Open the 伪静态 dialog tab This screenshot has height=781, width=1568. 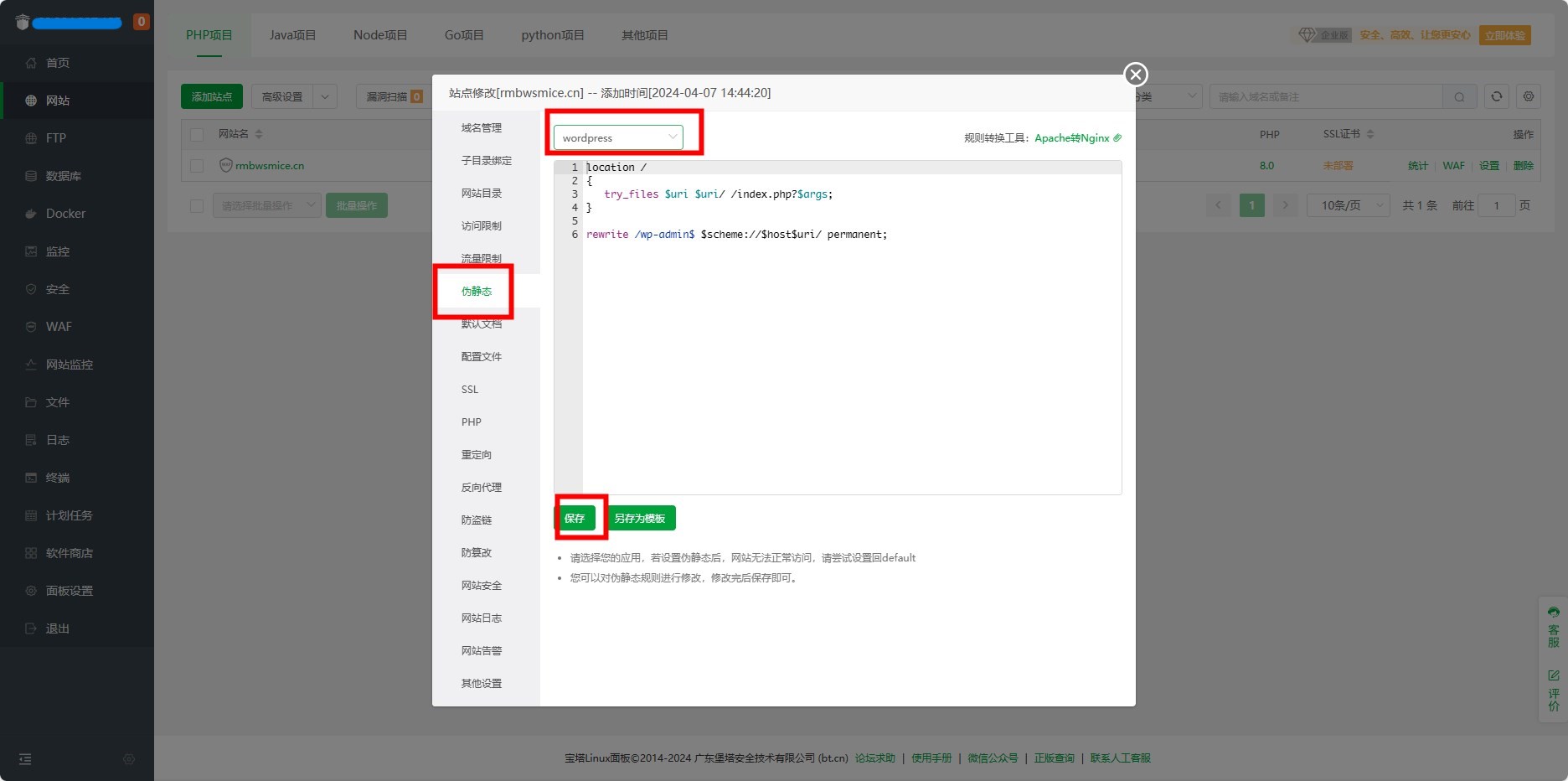(477, 291)
